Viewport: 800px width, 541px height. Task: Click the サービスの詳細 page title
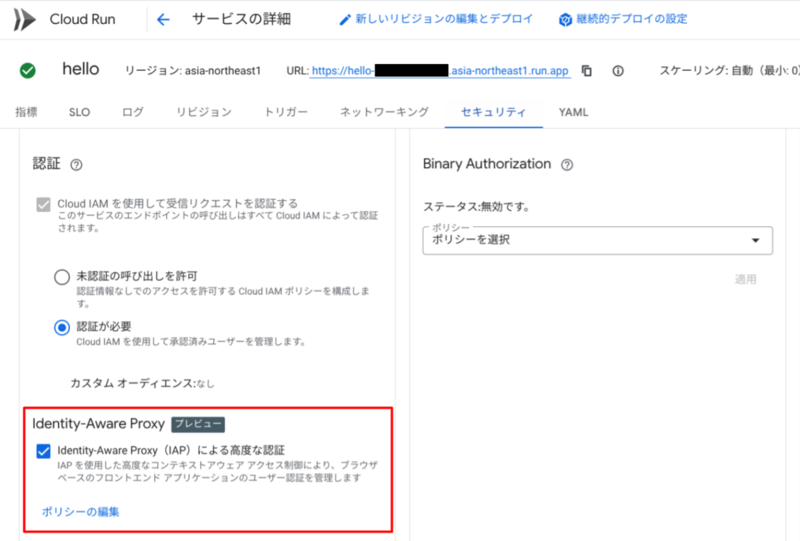(241, 19)
